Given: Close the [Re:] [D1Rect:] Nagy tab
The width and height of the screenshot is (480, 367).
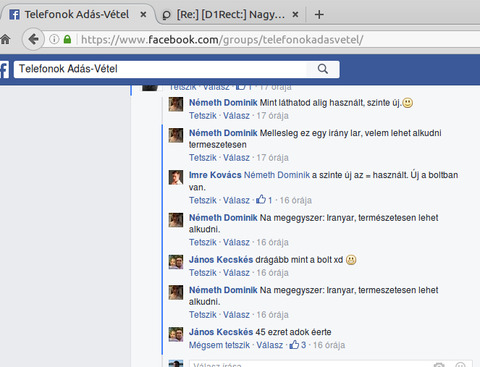Looking at the screenshot, I should point(295,14).
